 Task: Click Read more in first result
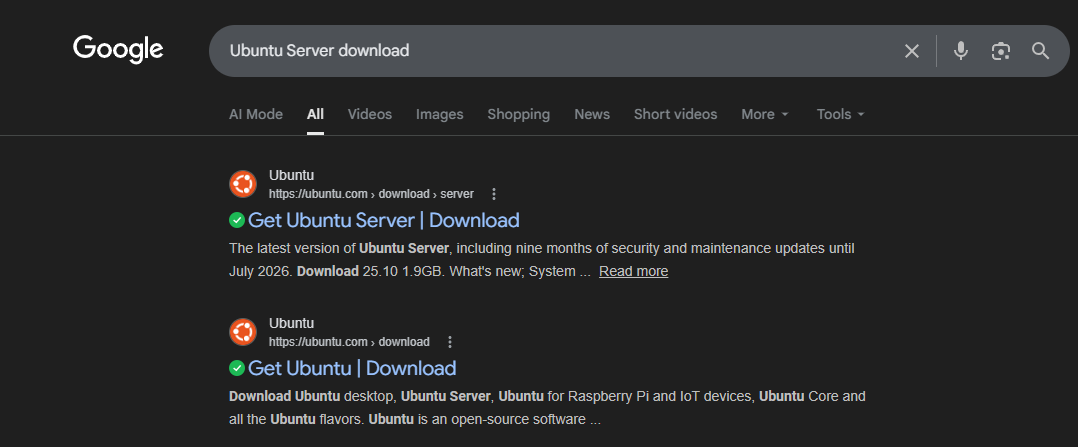pos(633,272)
